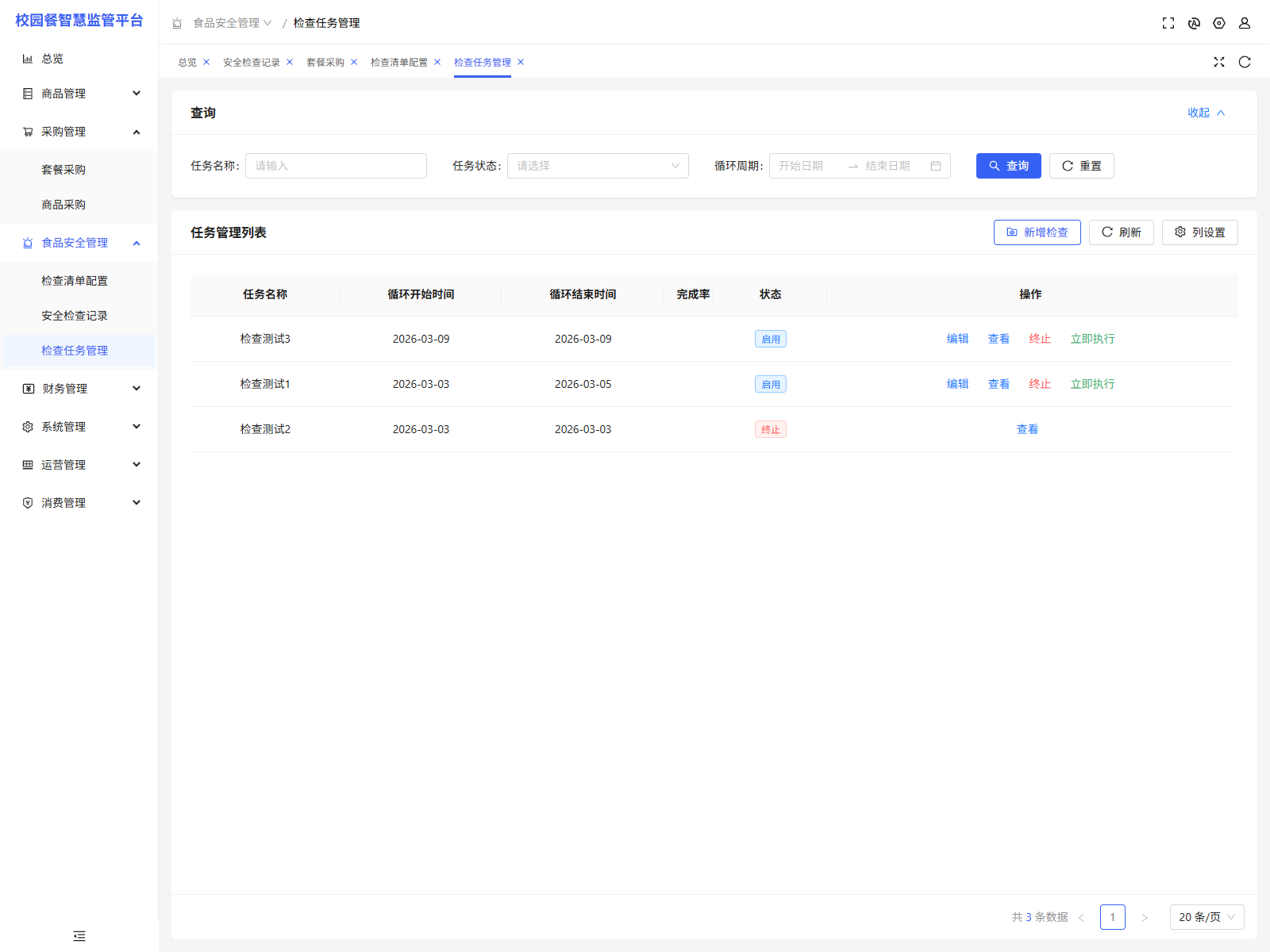This screenshot has width=1270, height=952.
Task: Terminate task 检查测试1 via 终止
Action: 1040,384
